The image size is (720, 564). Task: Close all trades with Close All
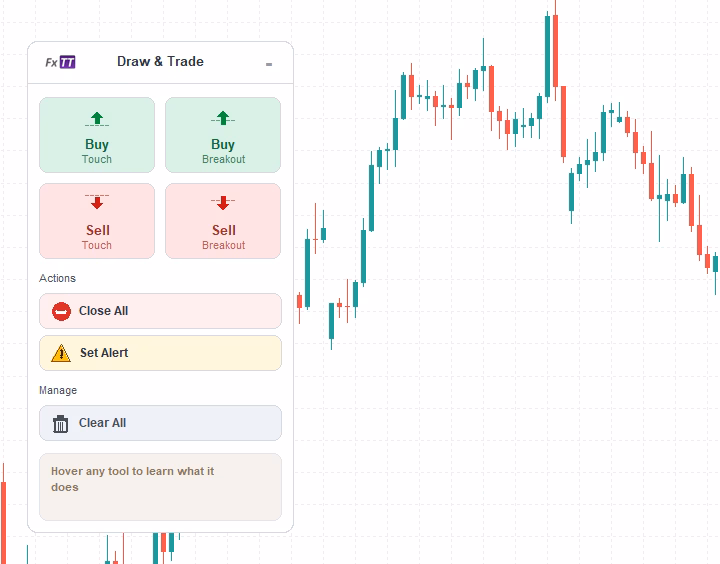click(x=160, y=311)
